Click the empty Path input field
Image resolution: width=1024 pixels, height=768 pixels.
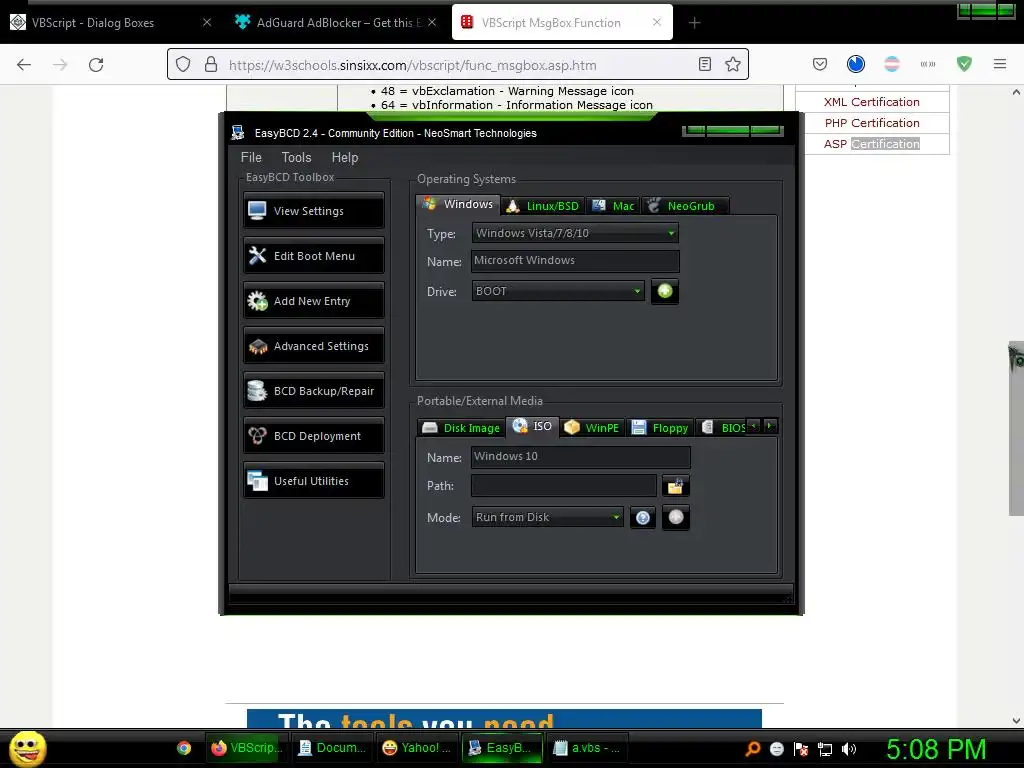564,485
